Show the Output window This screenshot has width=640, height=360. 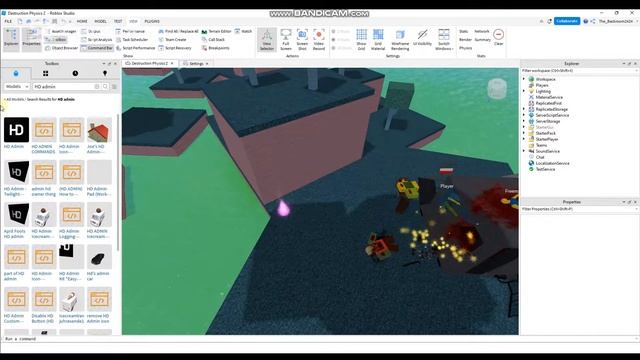[x=91, y=31]
